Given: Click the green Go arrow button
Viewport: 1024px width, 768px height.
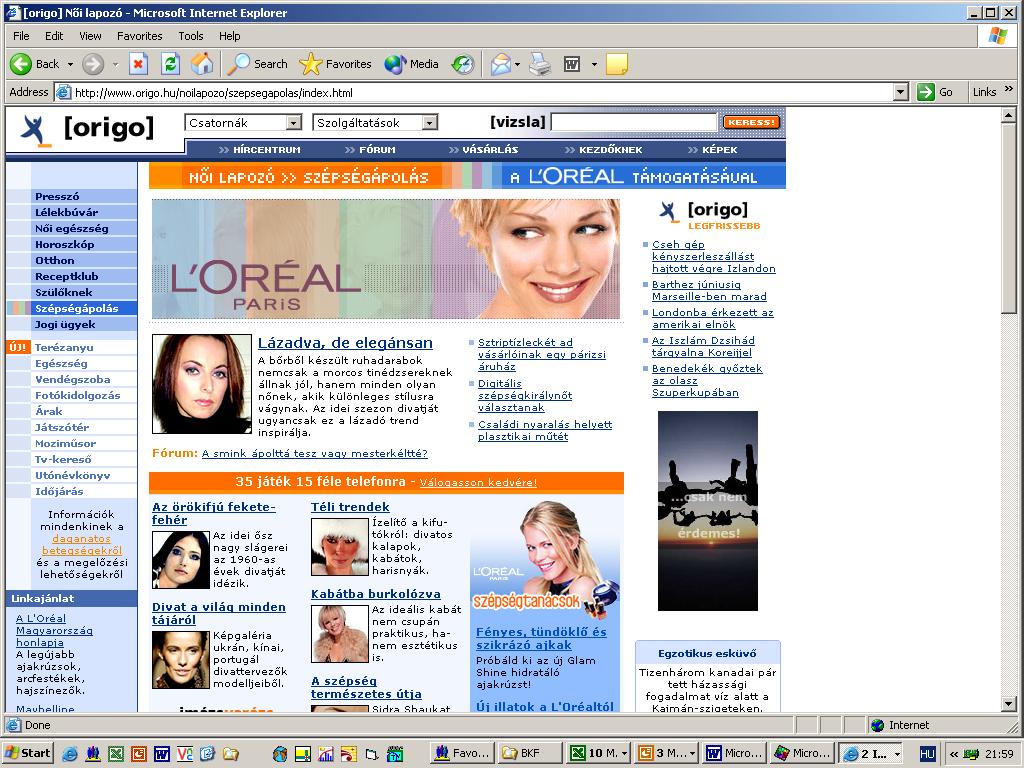Looking at the screenshot, I should click(925, 92).
